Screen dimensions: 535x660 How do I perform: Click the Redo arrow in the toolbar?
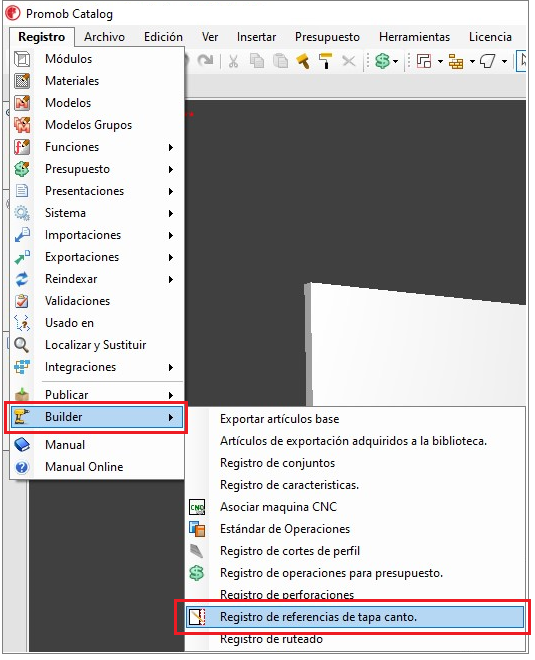click(x=206, y=61)
